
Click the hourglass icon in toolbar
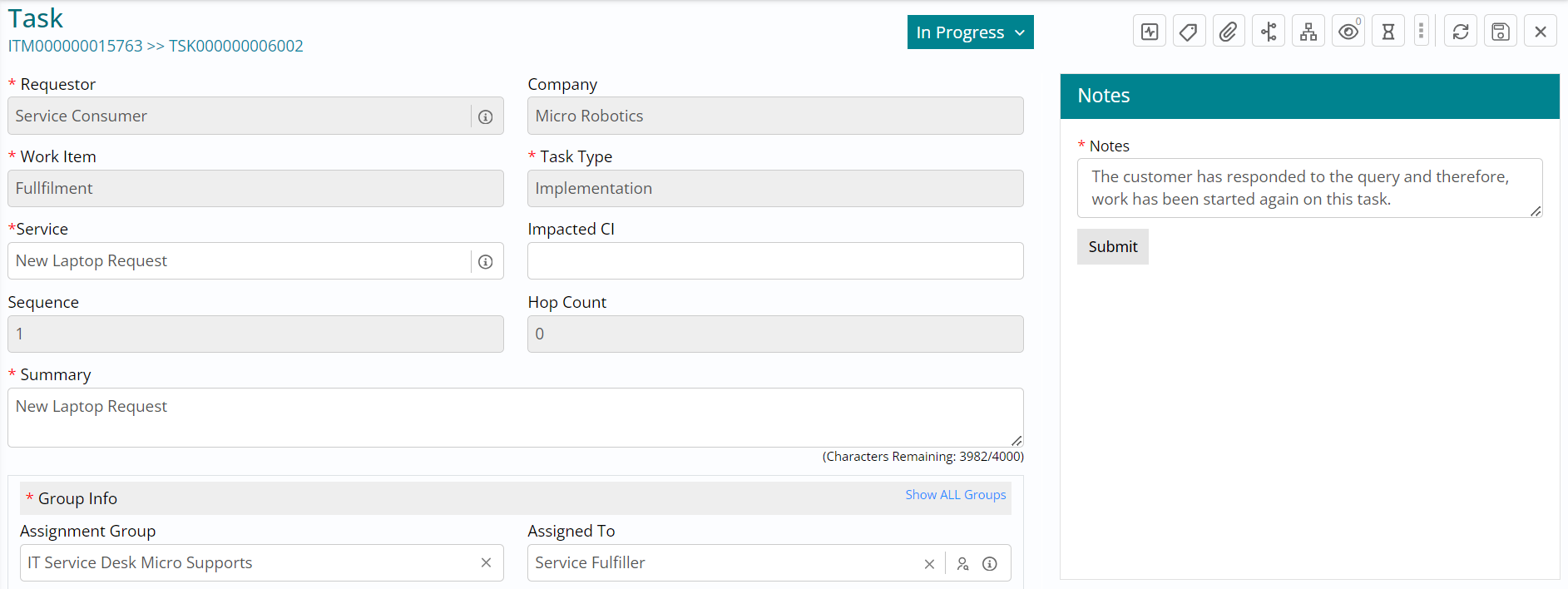tap(1387, 32)
